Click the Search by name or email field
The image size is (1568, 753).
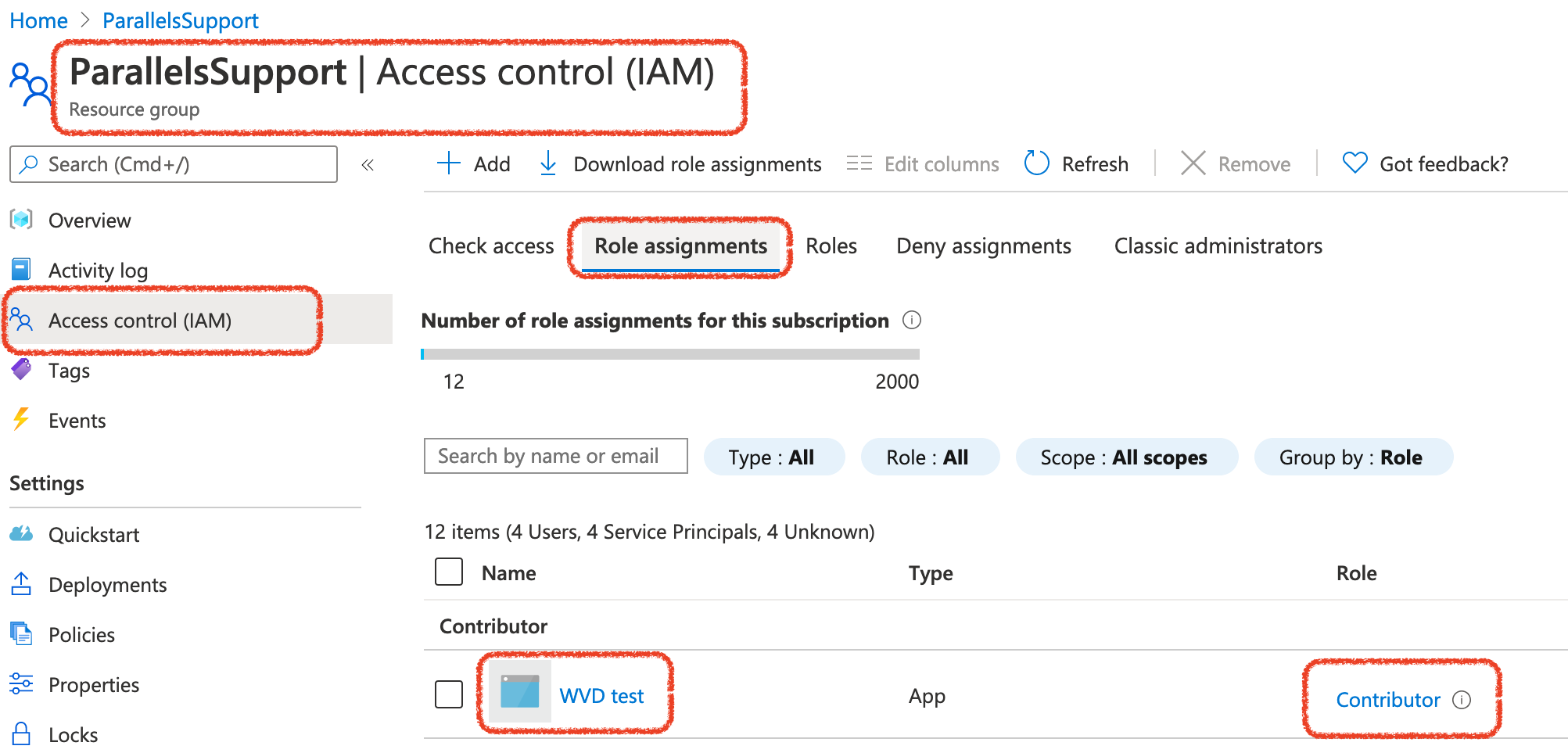pyautogui.click(x=555, y=456)
